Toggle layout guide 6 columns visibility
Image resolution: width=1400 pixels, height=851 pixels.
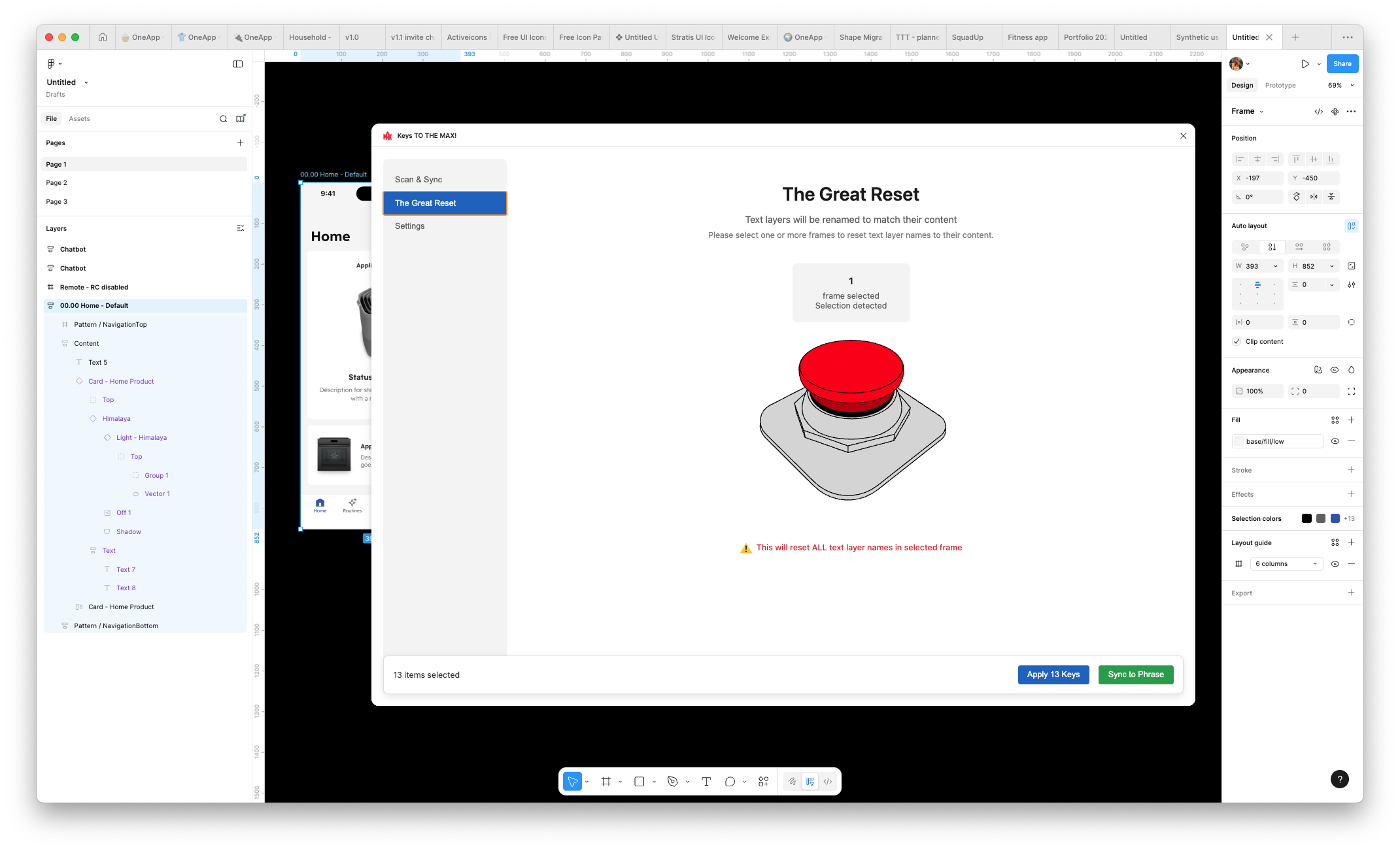[1335, 563]
